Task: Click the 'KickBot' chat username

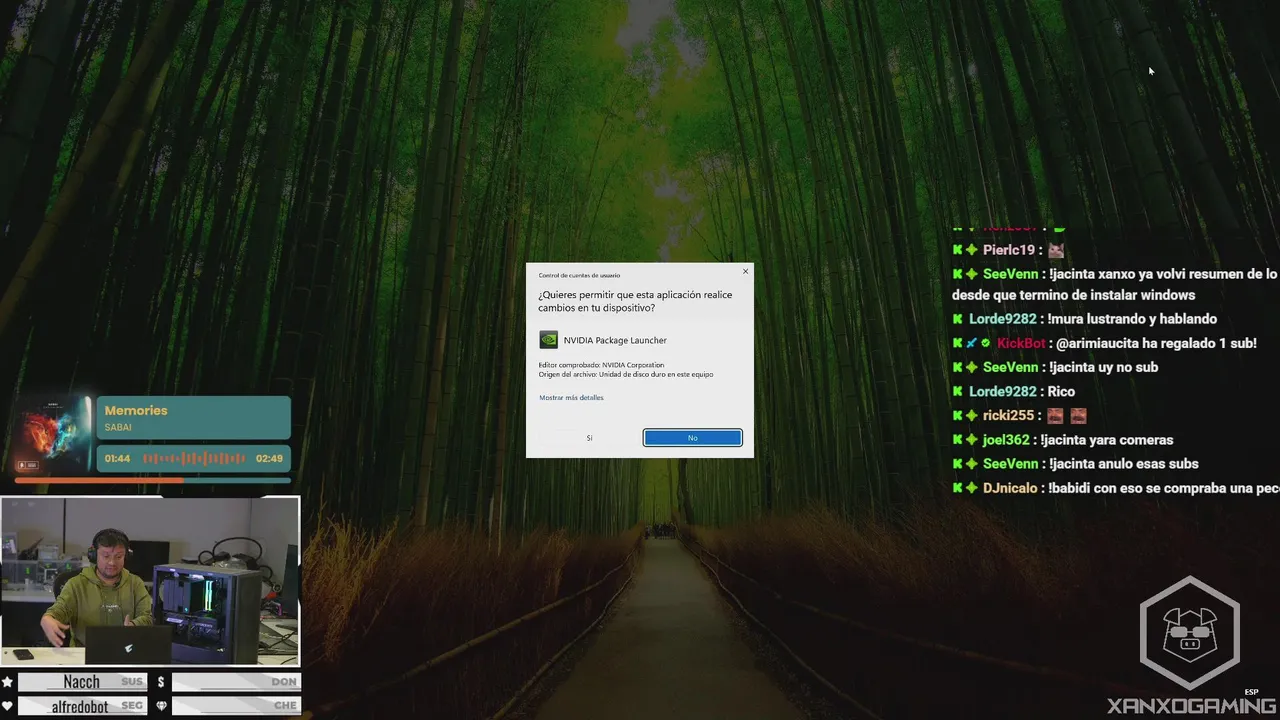Action: pyautogui.click(x=1021, y=343)
